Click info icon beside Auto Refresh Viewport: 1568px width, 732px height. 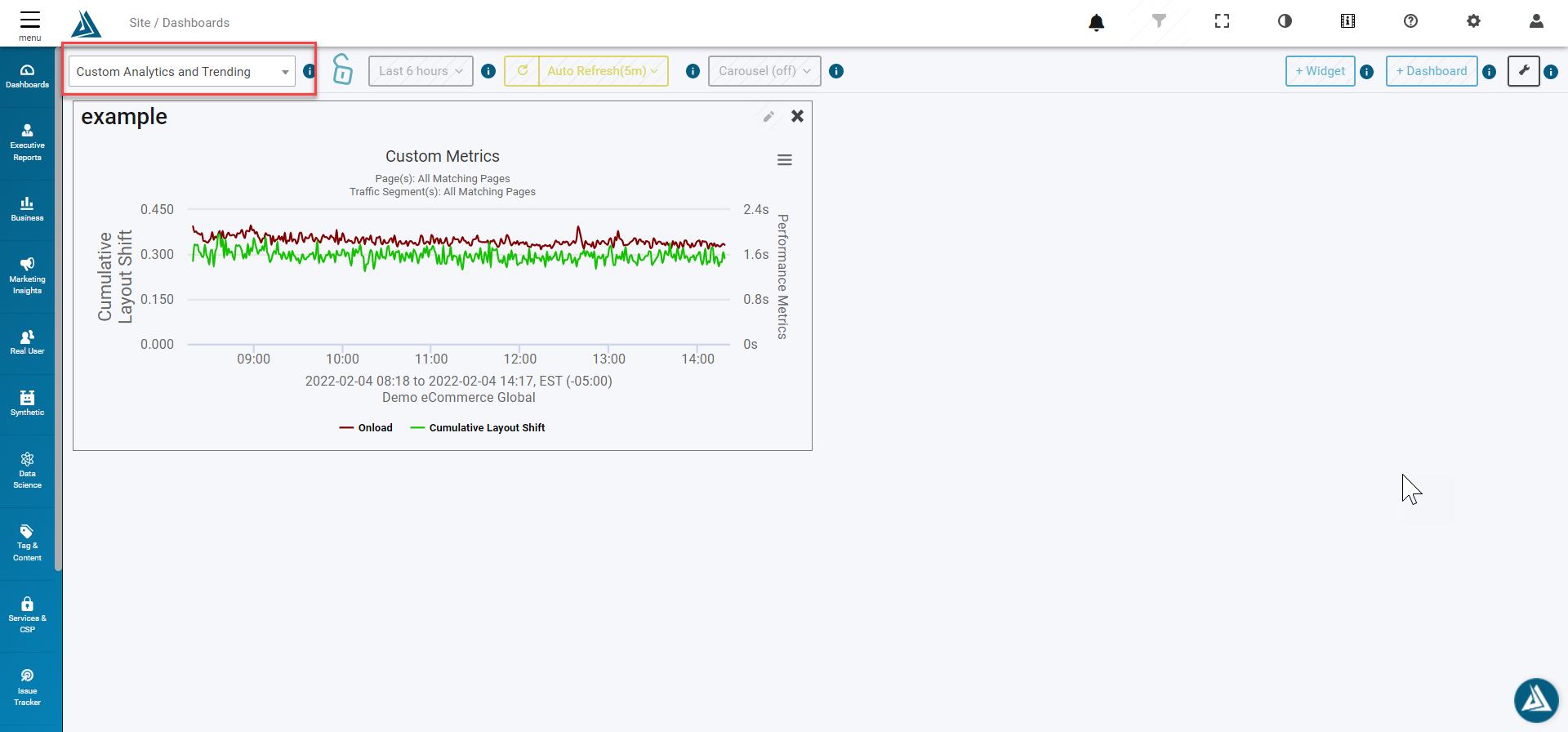click(x=693, y=71)
